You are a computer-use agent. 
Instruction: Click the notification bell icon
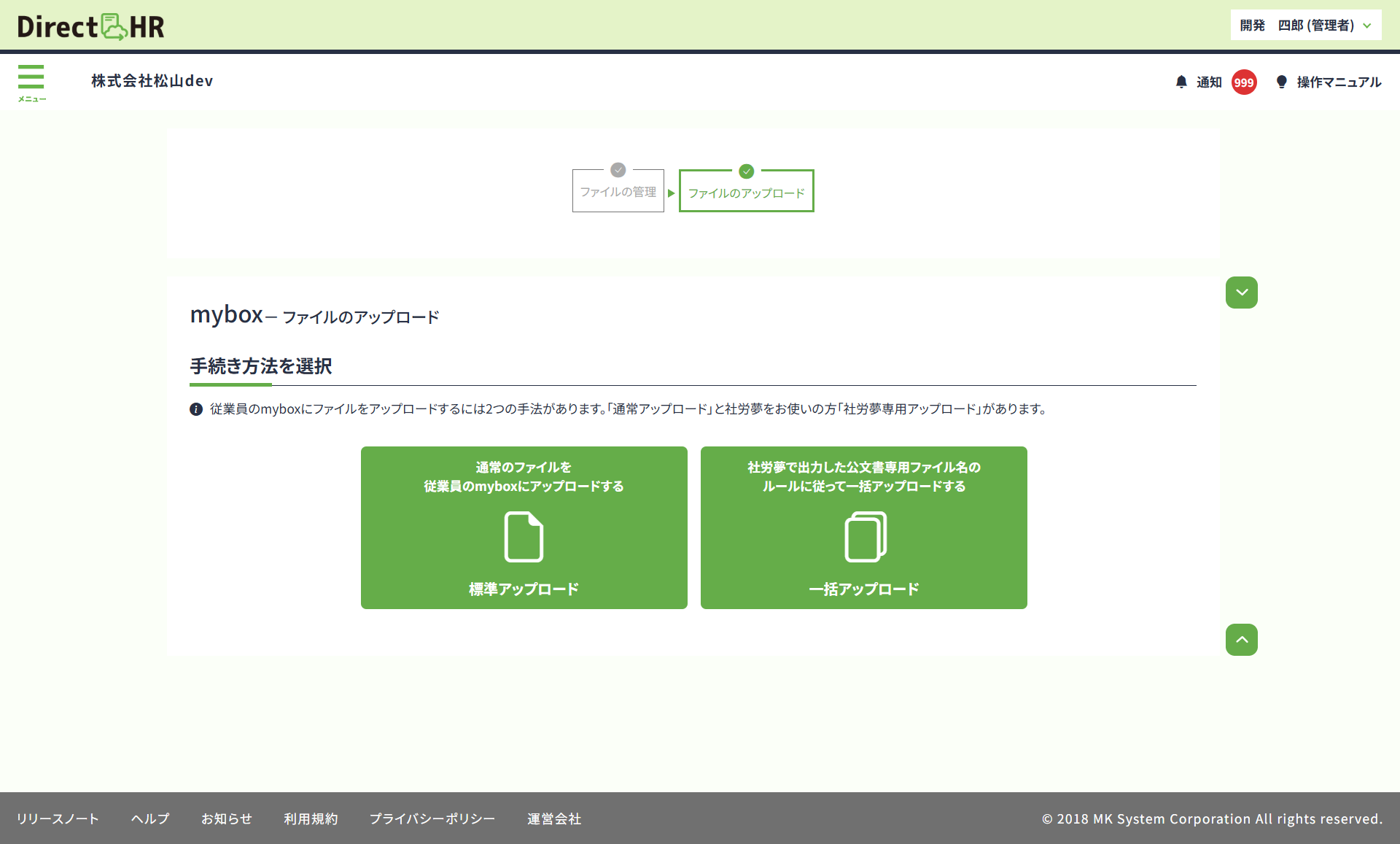click(1181, 82)
